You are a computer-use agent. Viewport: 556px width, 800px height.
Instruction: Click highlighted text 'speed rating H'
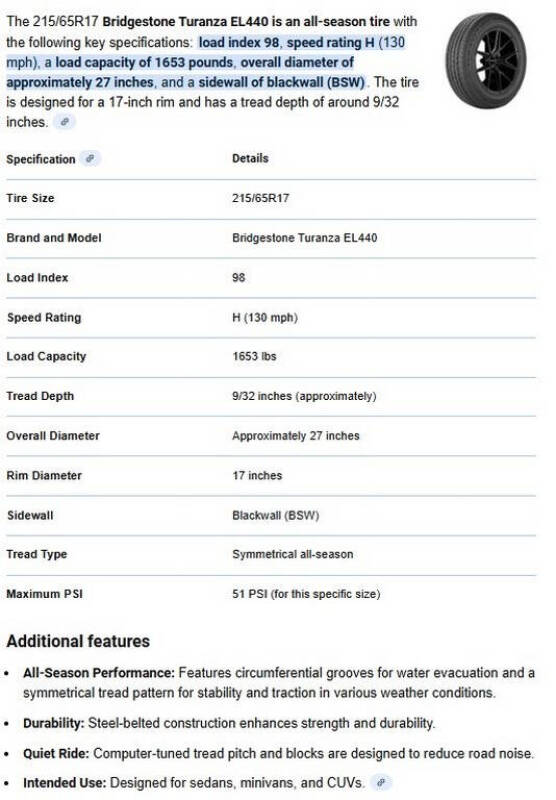point(331,42)
